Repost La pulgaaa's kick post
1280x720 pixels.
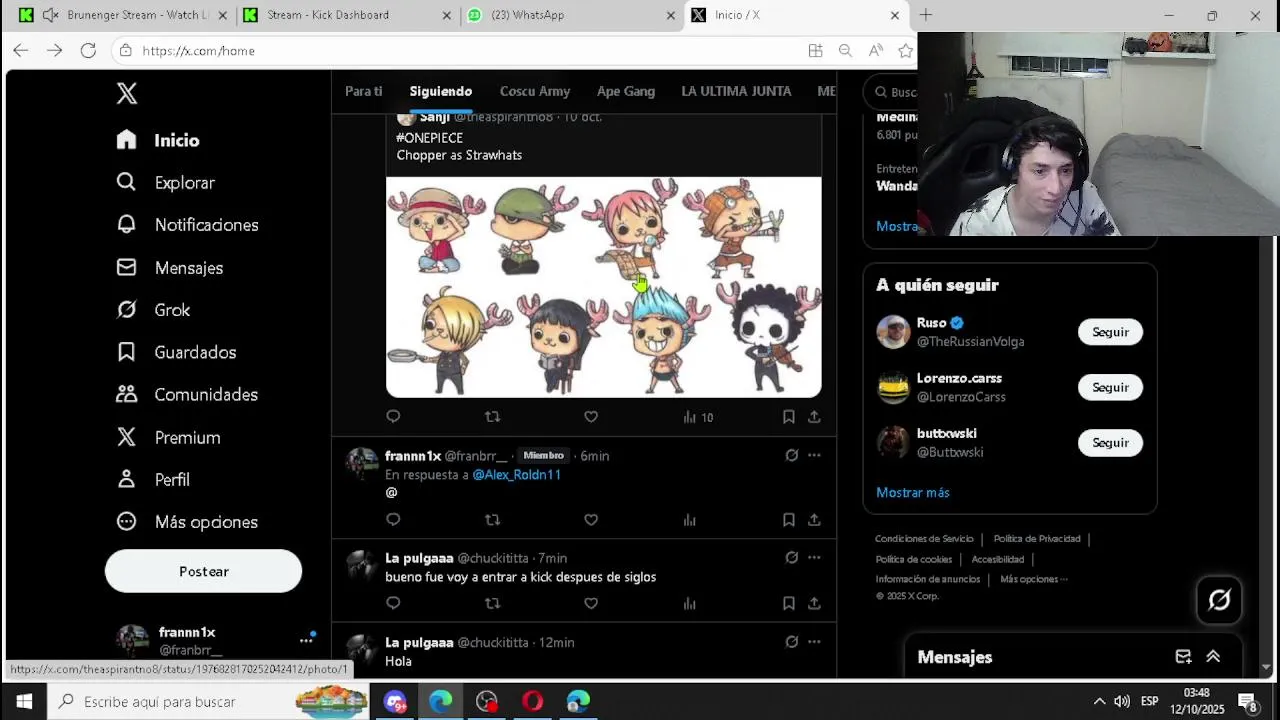[492, 603]
